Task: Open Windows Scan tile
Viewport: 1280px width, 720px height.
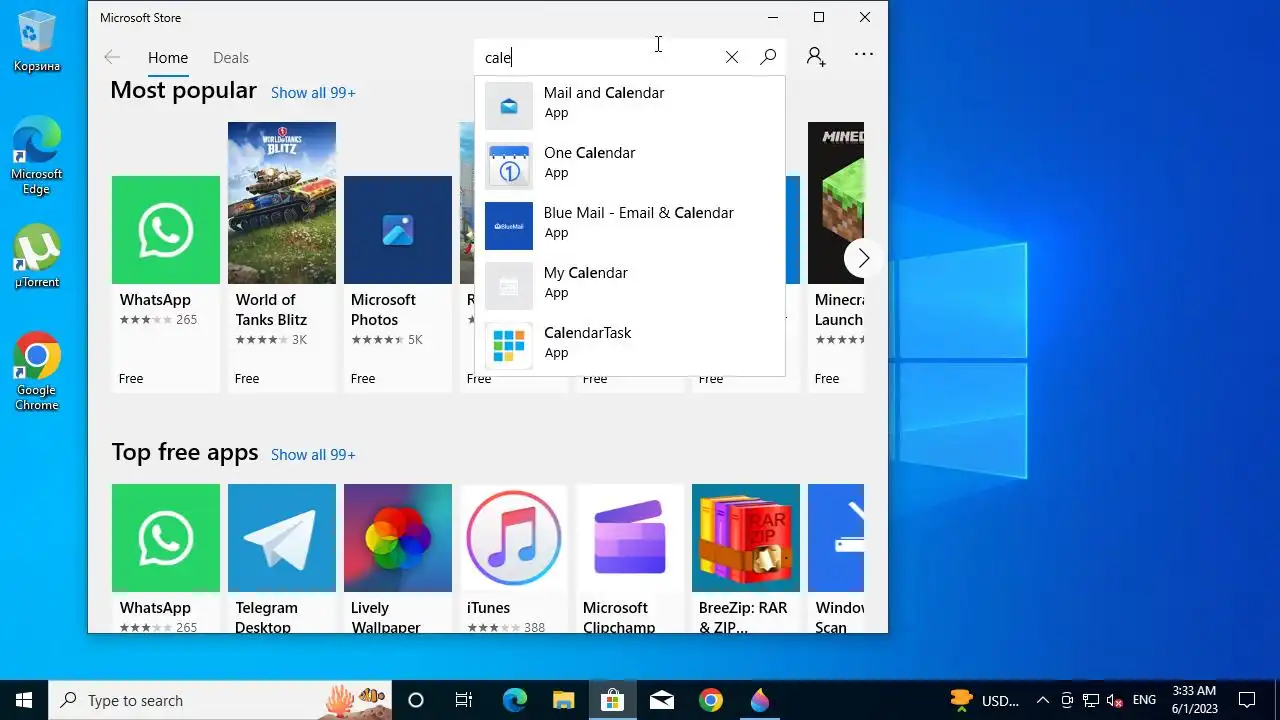Action: point(836,558)
